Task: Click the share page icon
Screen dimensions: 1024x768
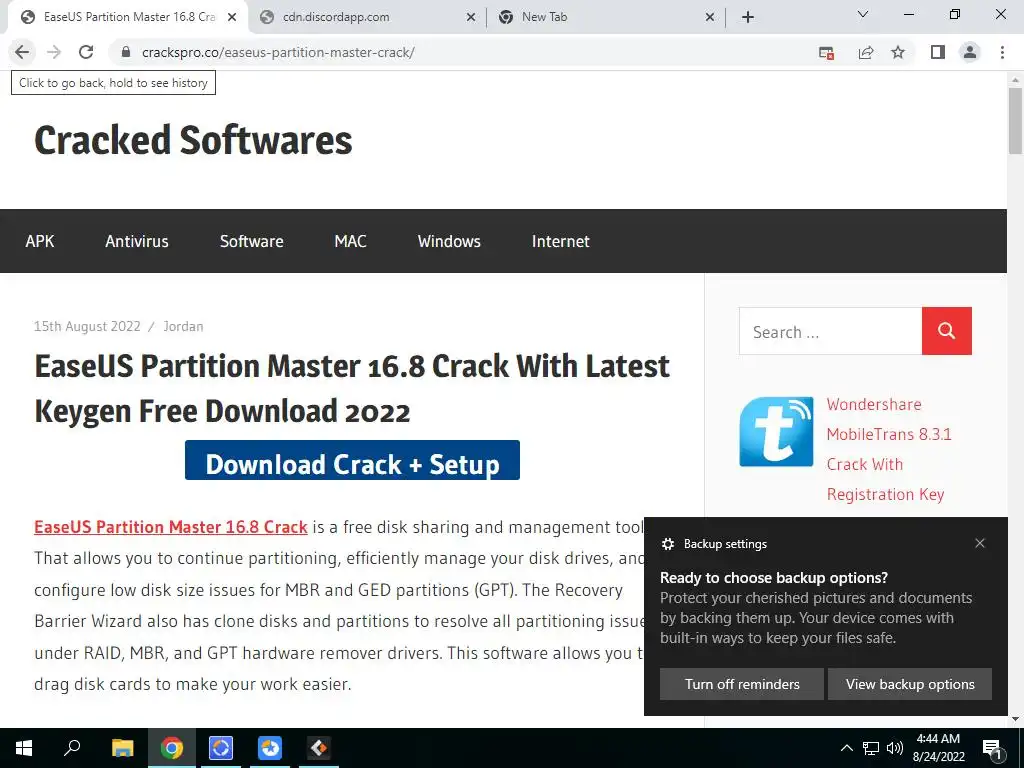Action: click(x=866, y=53)
